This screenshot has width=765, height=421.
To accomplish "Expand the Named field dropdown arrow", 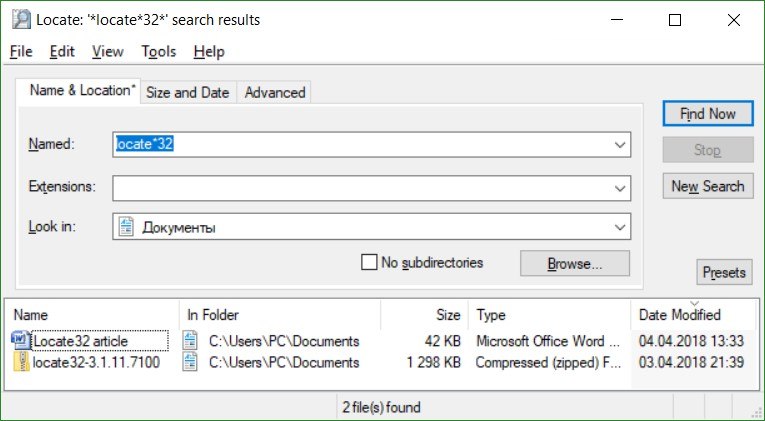I will [620, 144].
